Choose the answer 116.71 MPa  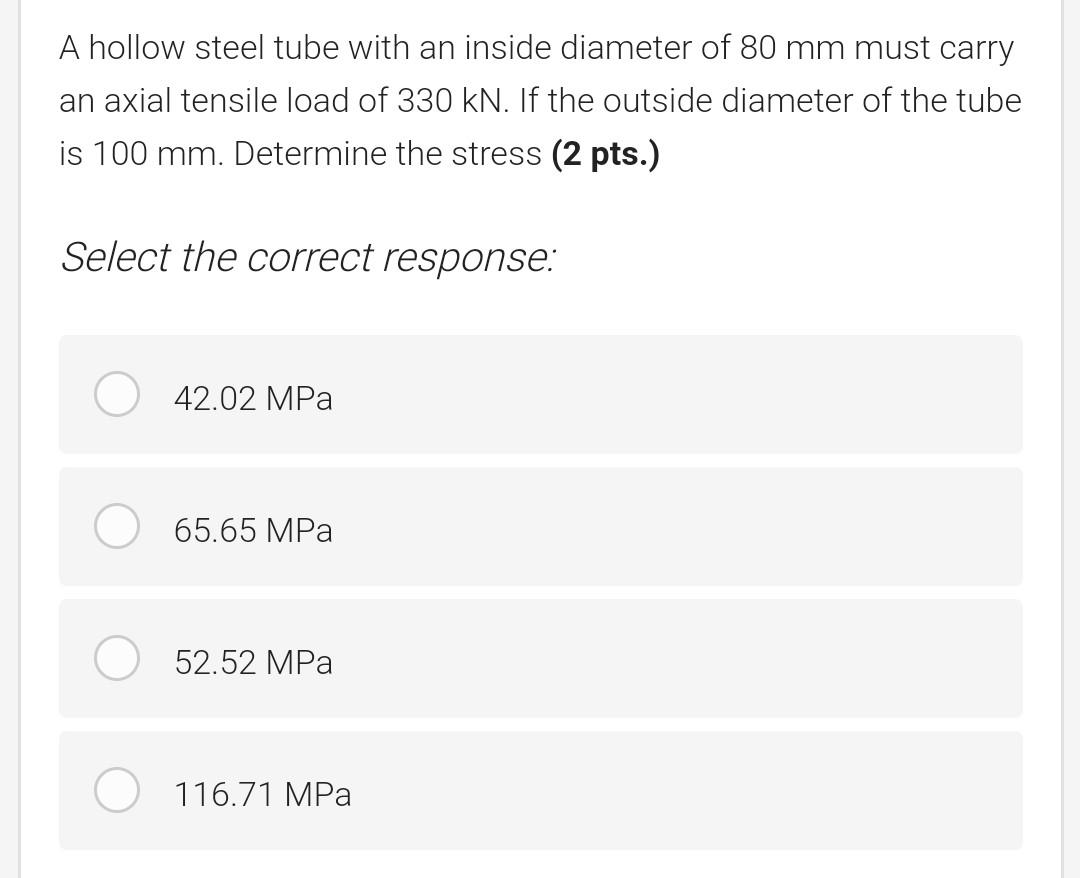pyautogui.click(x=262, y=794)
